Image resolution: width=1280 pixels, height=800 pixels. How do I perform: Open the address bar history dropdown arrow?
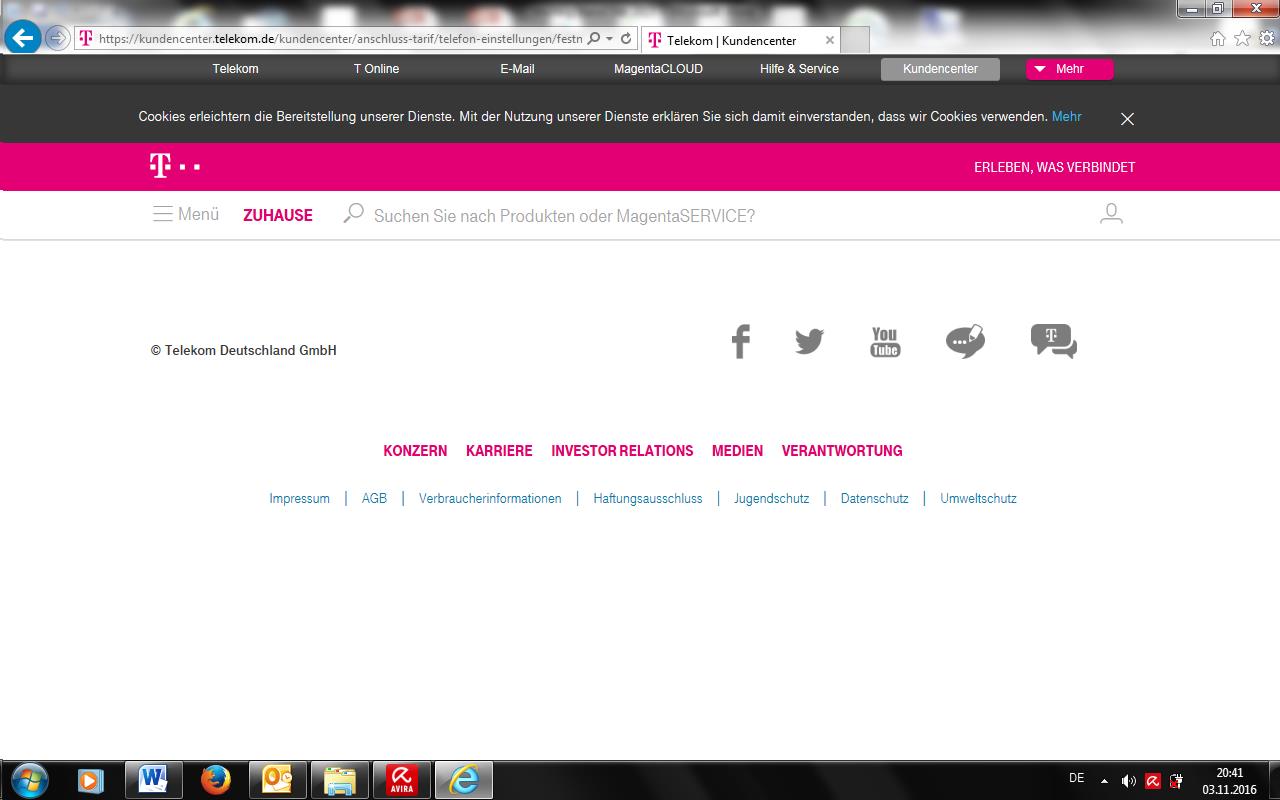609,38
